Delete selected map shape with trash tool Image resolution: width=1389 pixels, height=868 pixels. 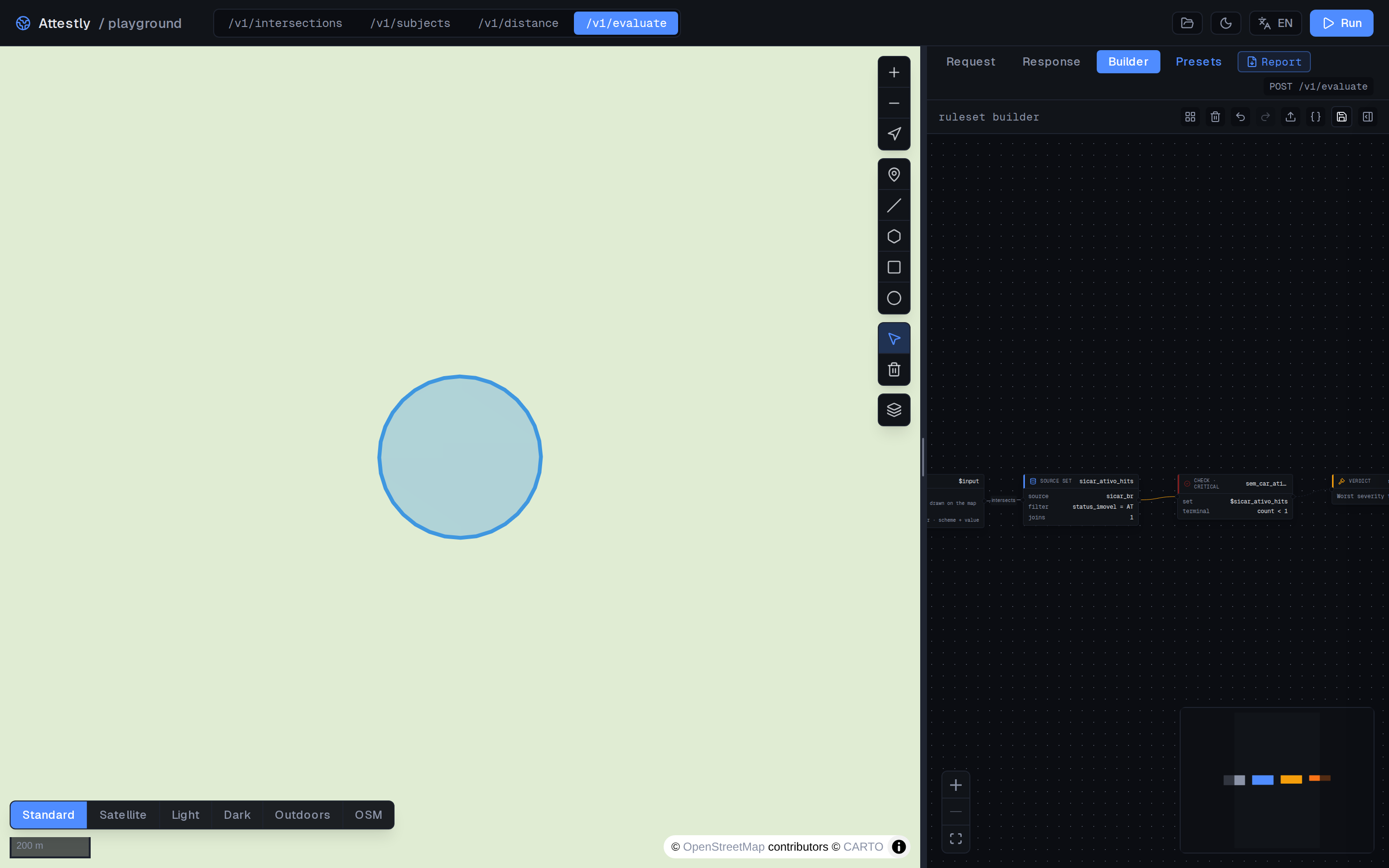[894, 369]
